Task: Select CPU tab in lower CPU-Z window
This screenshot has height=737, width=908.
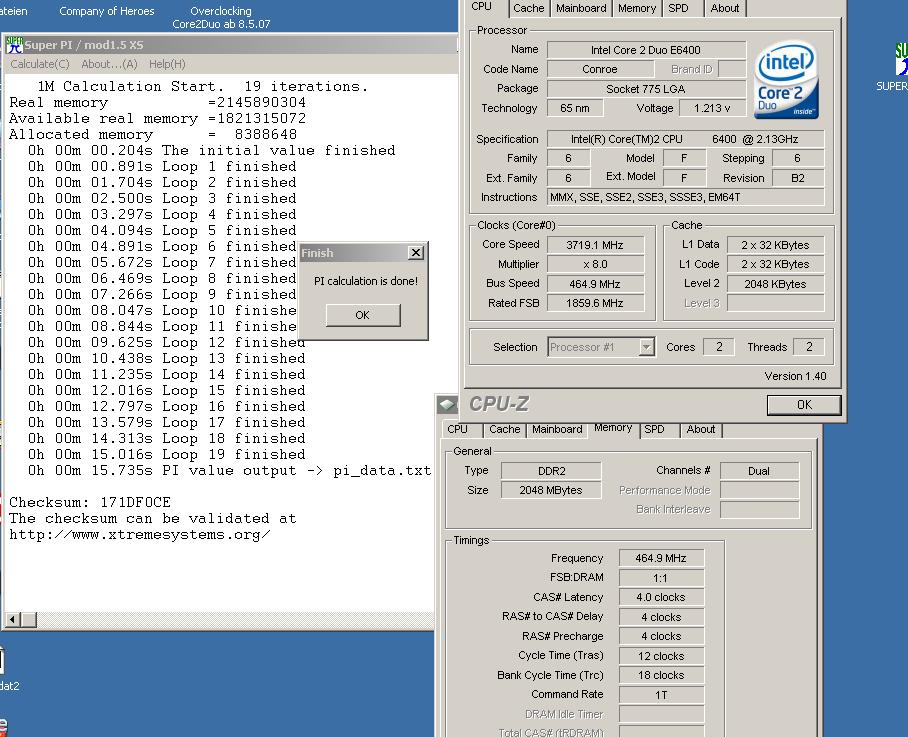Action: 457,430
